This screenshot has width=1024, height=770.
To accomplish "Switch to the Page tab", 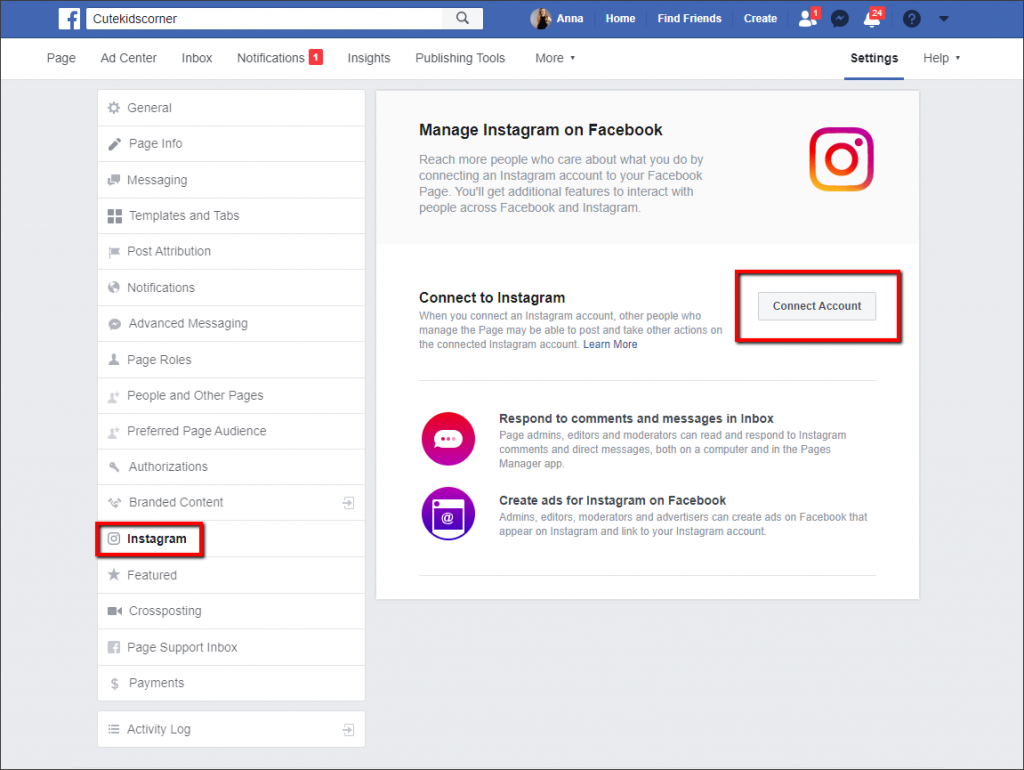I will coord(61,58).
